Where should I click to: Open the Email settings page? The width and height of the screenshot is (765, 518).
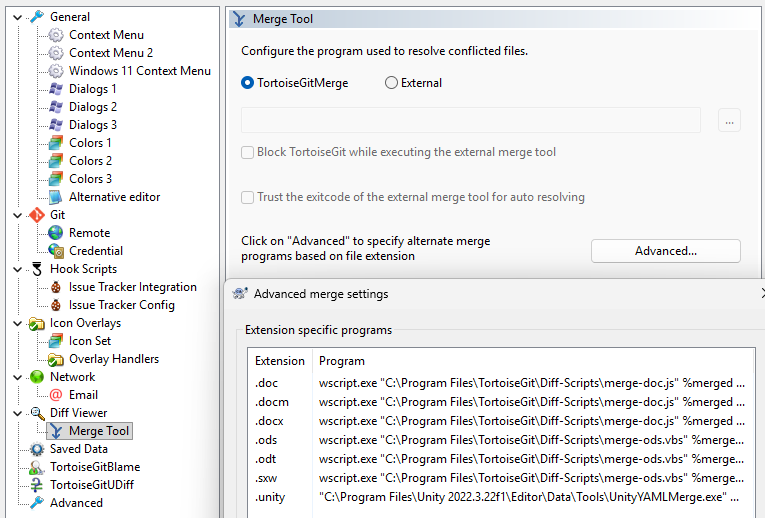83,395
